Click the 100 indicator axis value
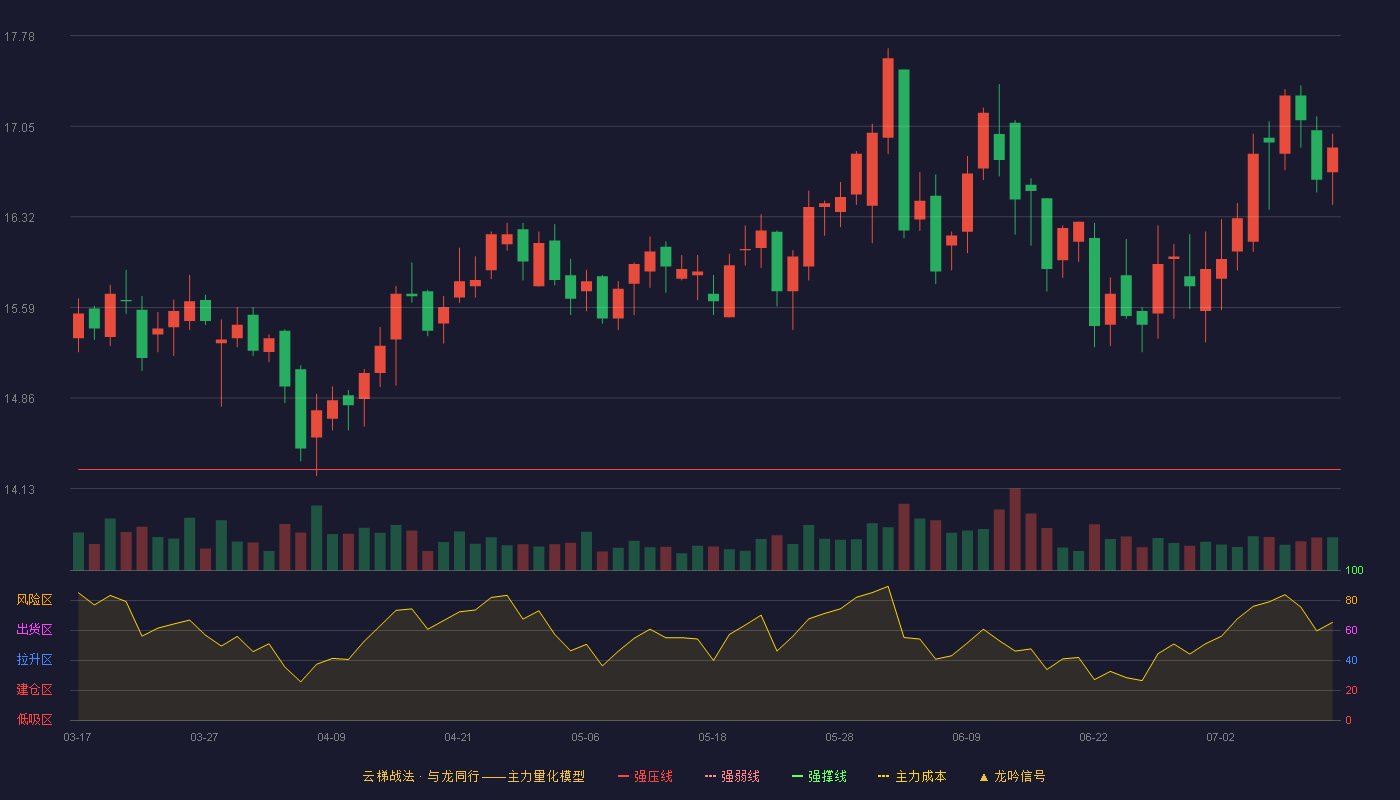 tap(1354, 571)
